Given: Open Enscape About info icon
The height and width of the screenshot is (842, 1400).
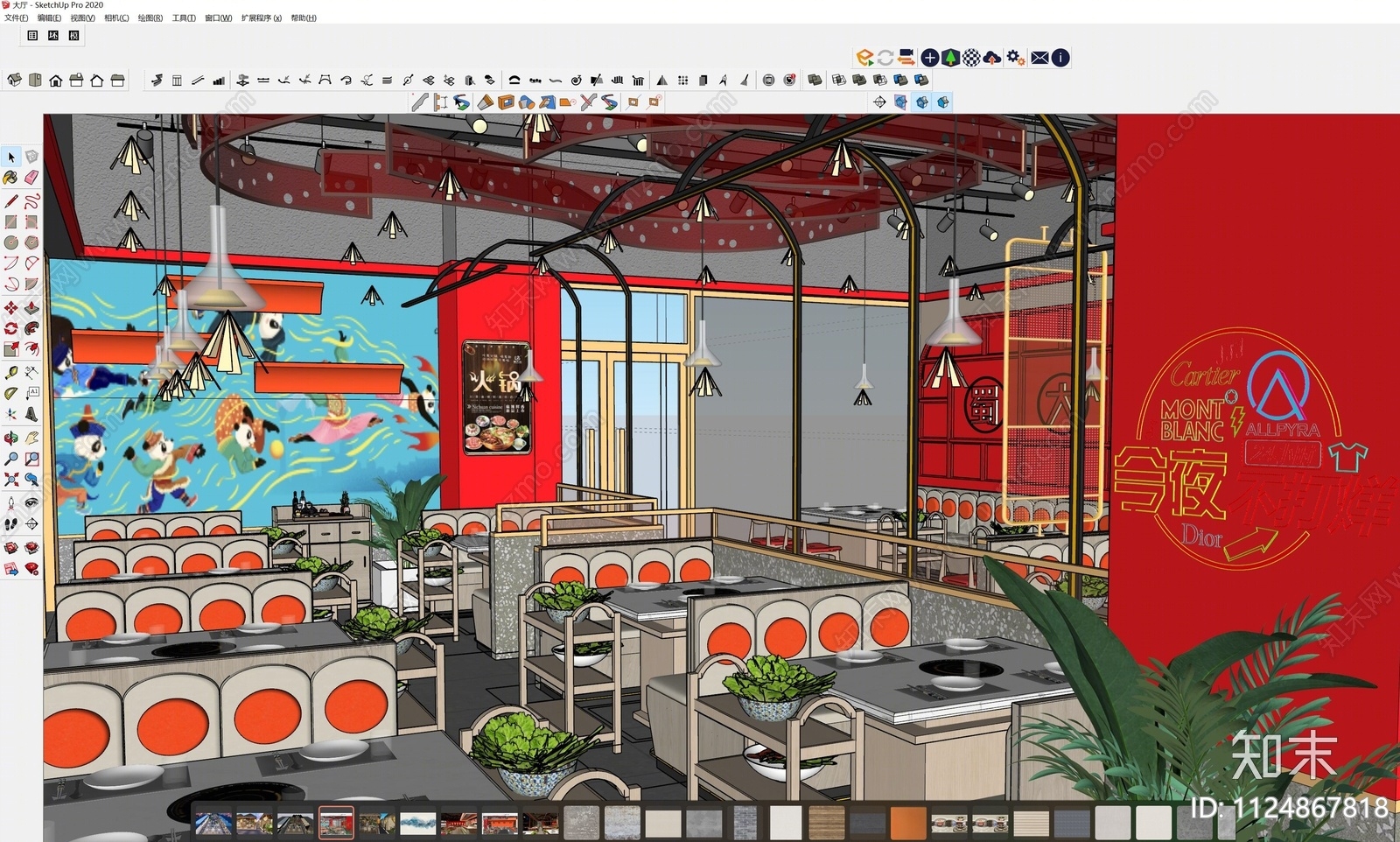Looking at the screenshot, I should point(1060,58).
